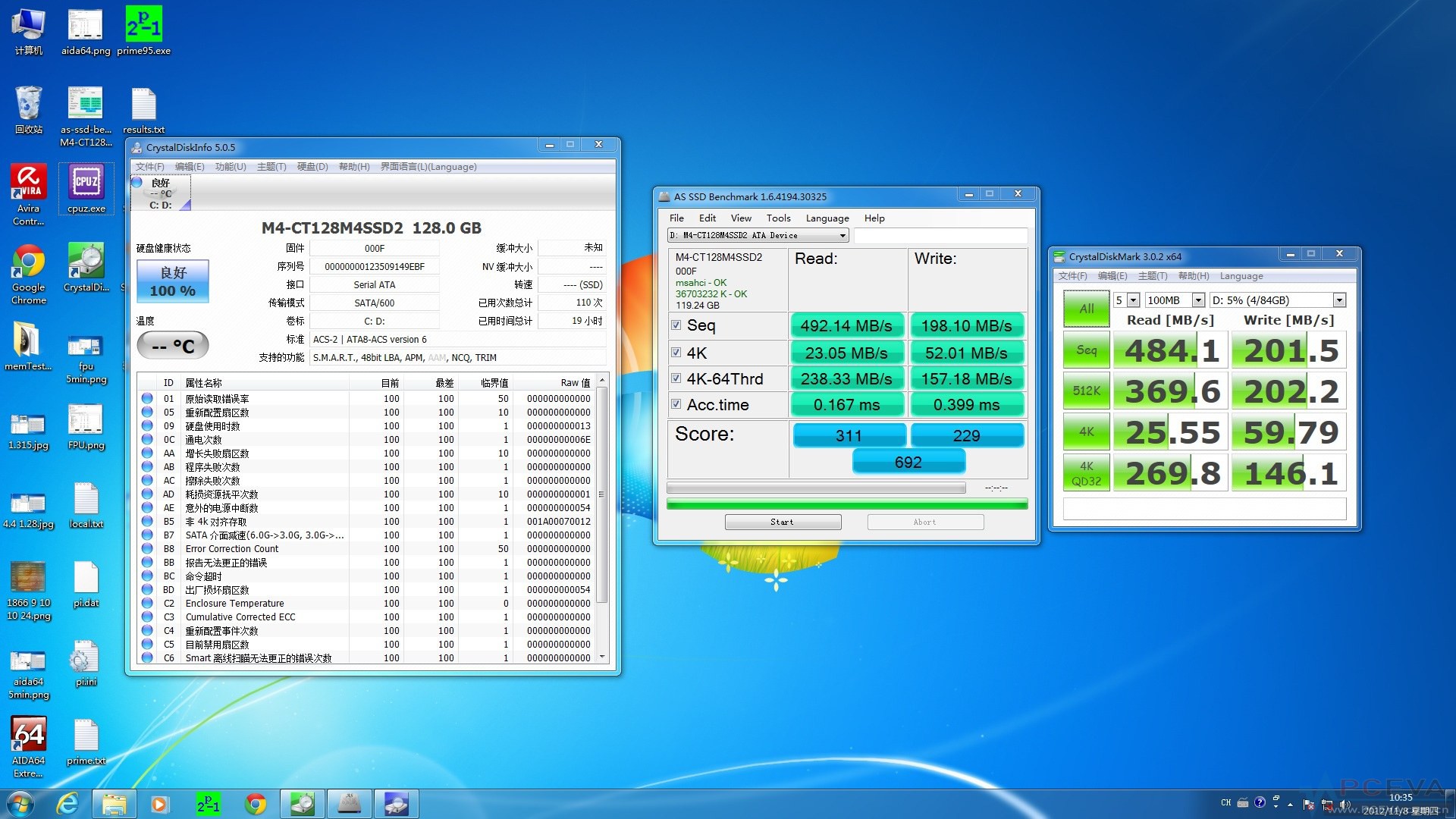Click the clock in the system tray
The width and height of the screenshot is (1456, 819).
(1400, 804)
